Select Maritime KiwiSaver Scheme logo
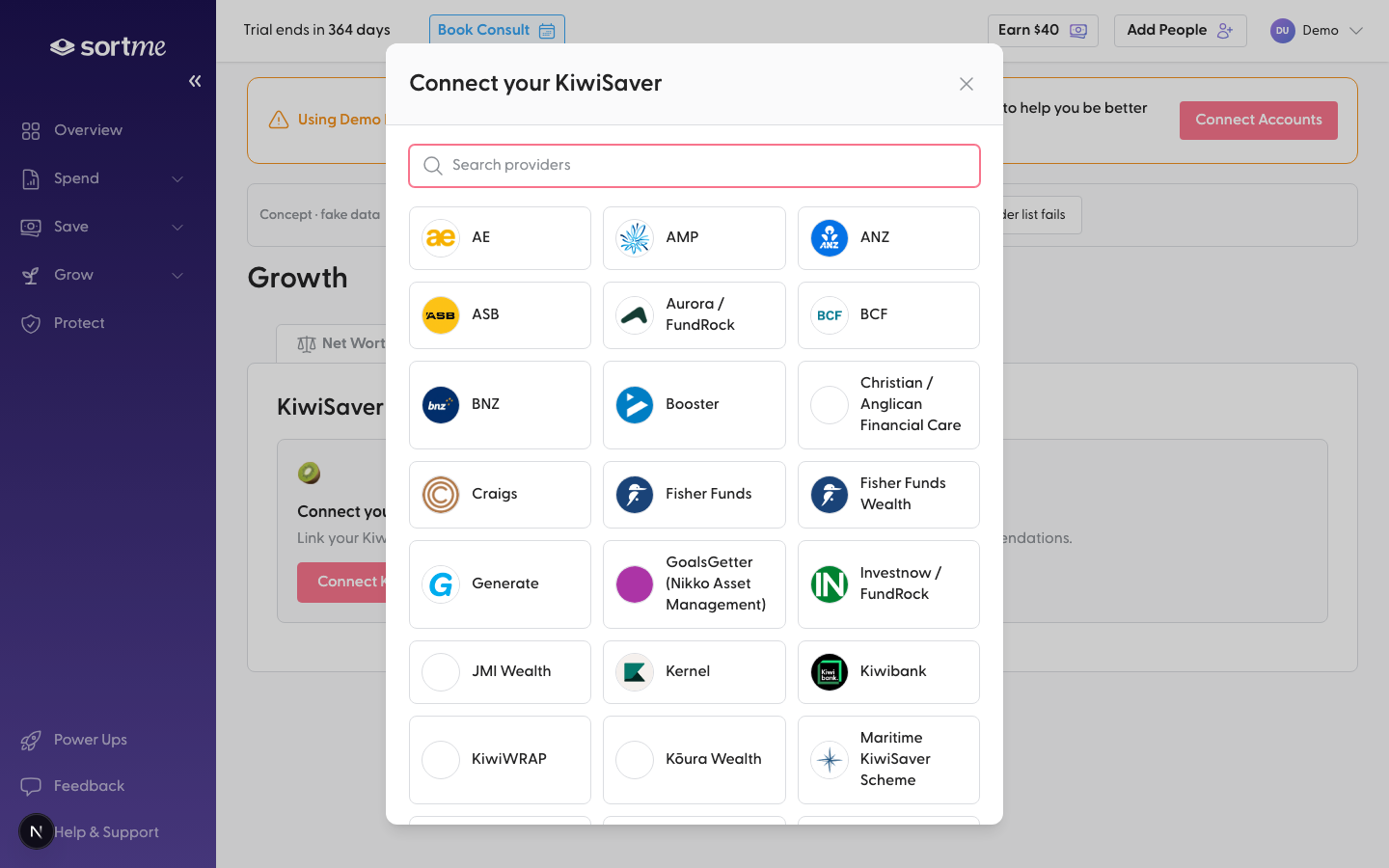This screenshot has height=868, width=1389. (830, 760)
